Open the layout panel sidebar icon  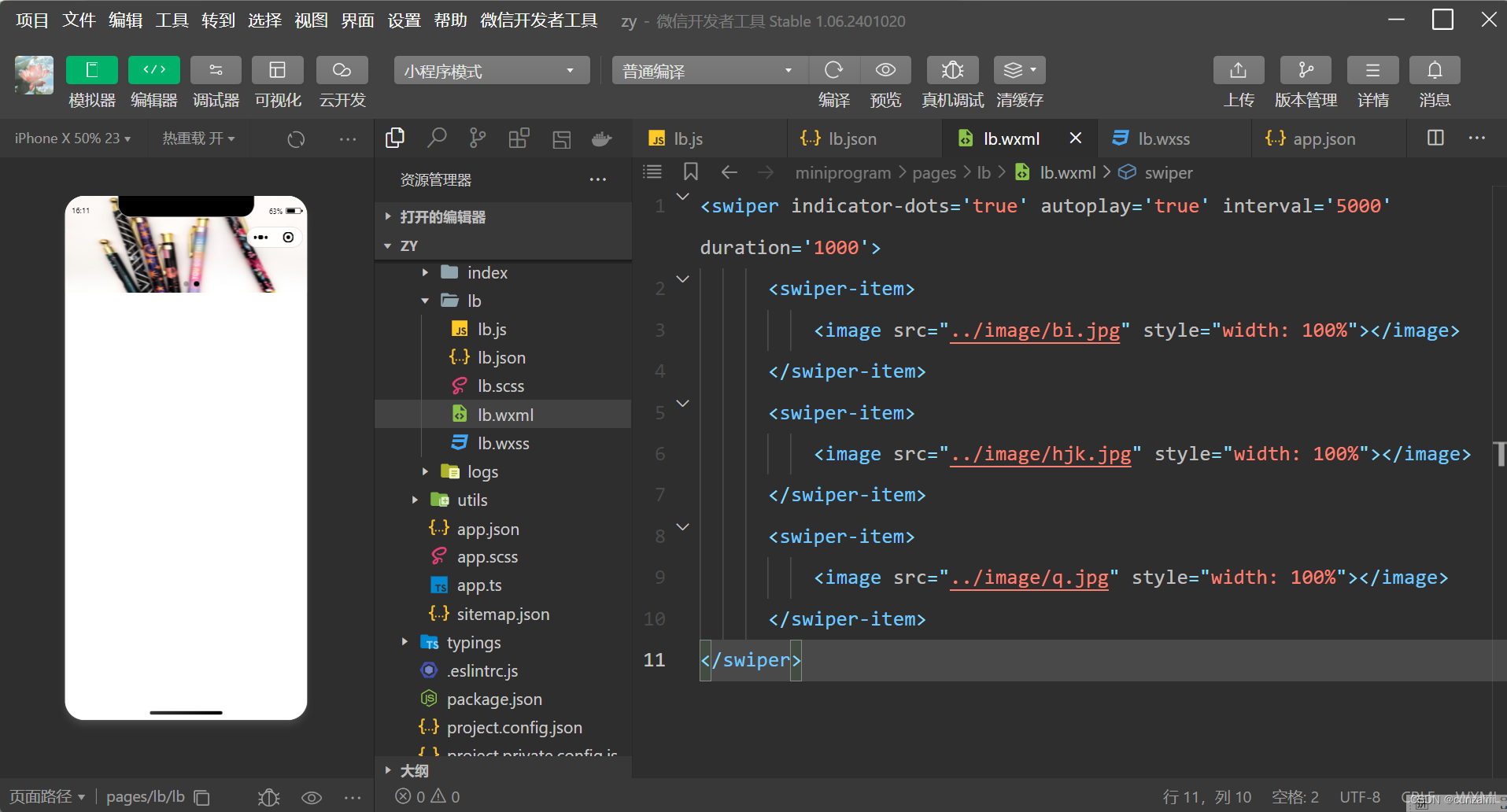(x=561, y=139)
